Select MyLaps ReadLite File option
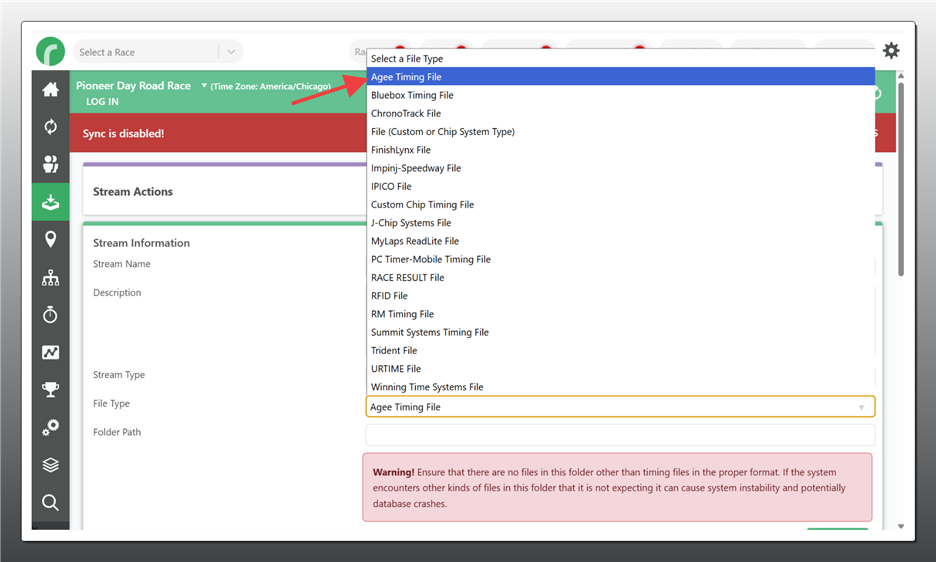Image resolution: width=936 pixels, height=562 pixels. click(x=620, y=241)
